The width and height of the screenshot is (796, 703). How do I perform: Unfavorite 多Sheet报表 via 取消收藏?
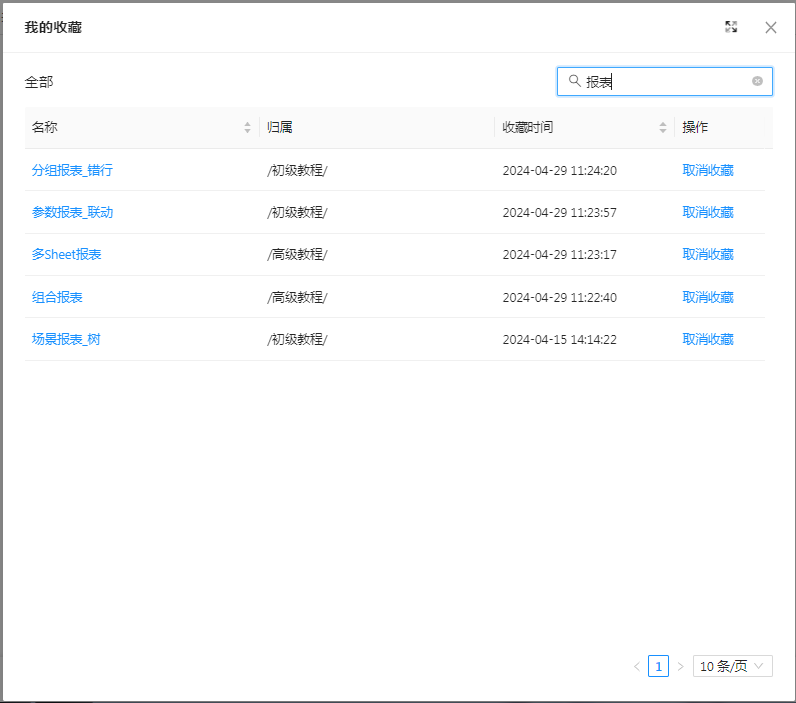click(708, 254)
